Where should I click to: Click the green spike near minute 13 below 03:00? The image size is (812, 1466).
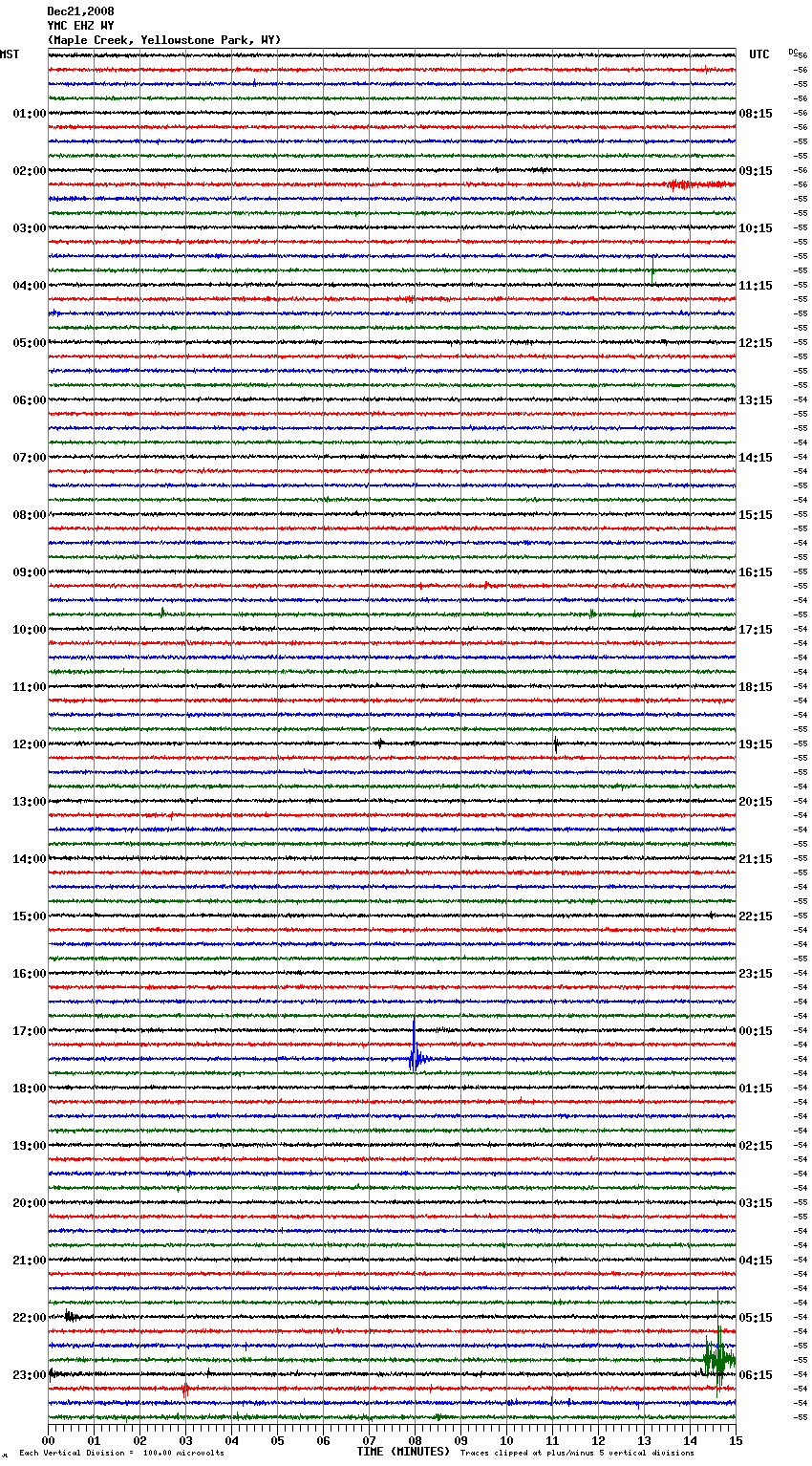[x=652, y=269]
